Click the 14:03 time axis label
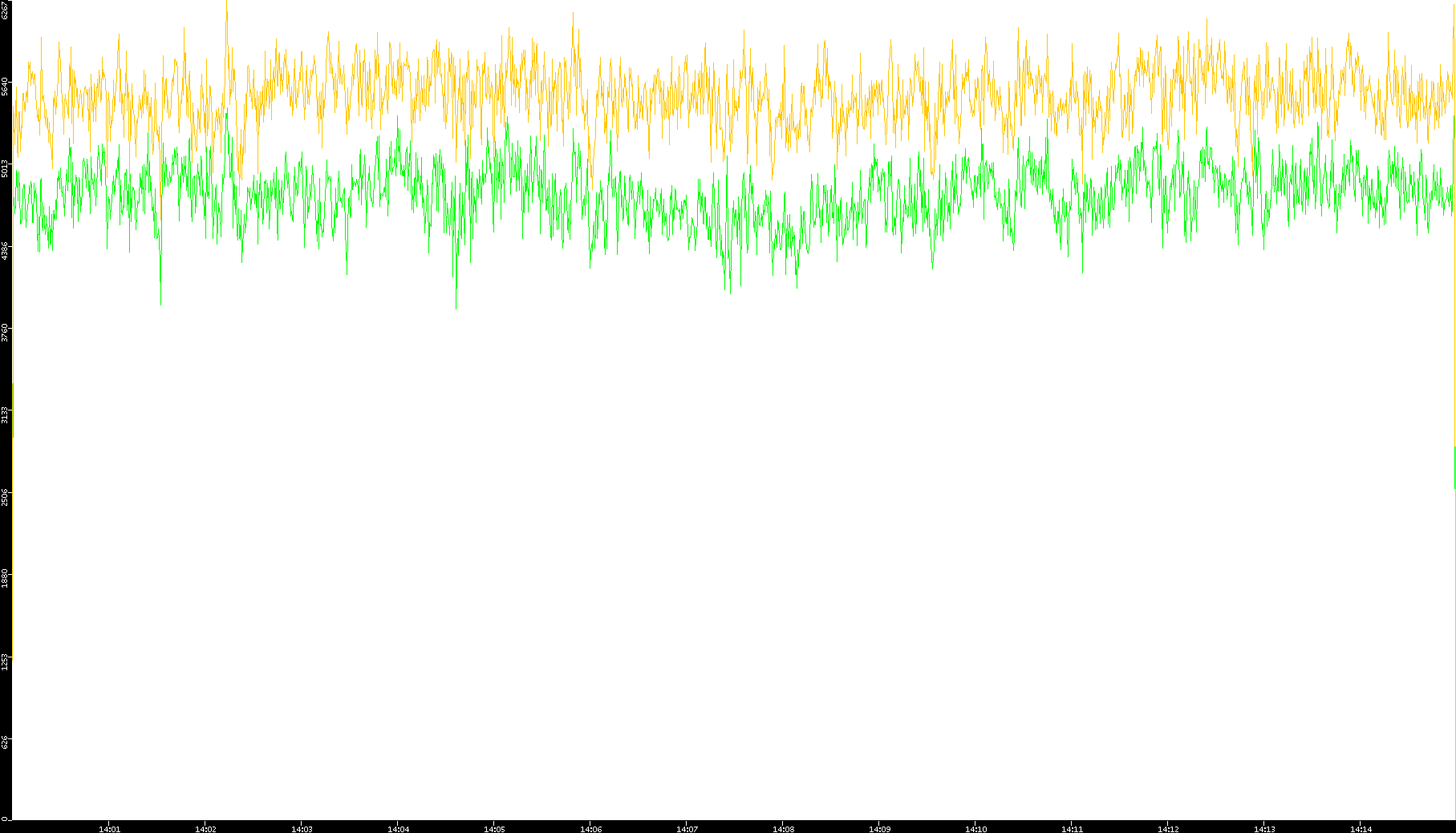The image size is (1456, 833). tap(302, 828)
